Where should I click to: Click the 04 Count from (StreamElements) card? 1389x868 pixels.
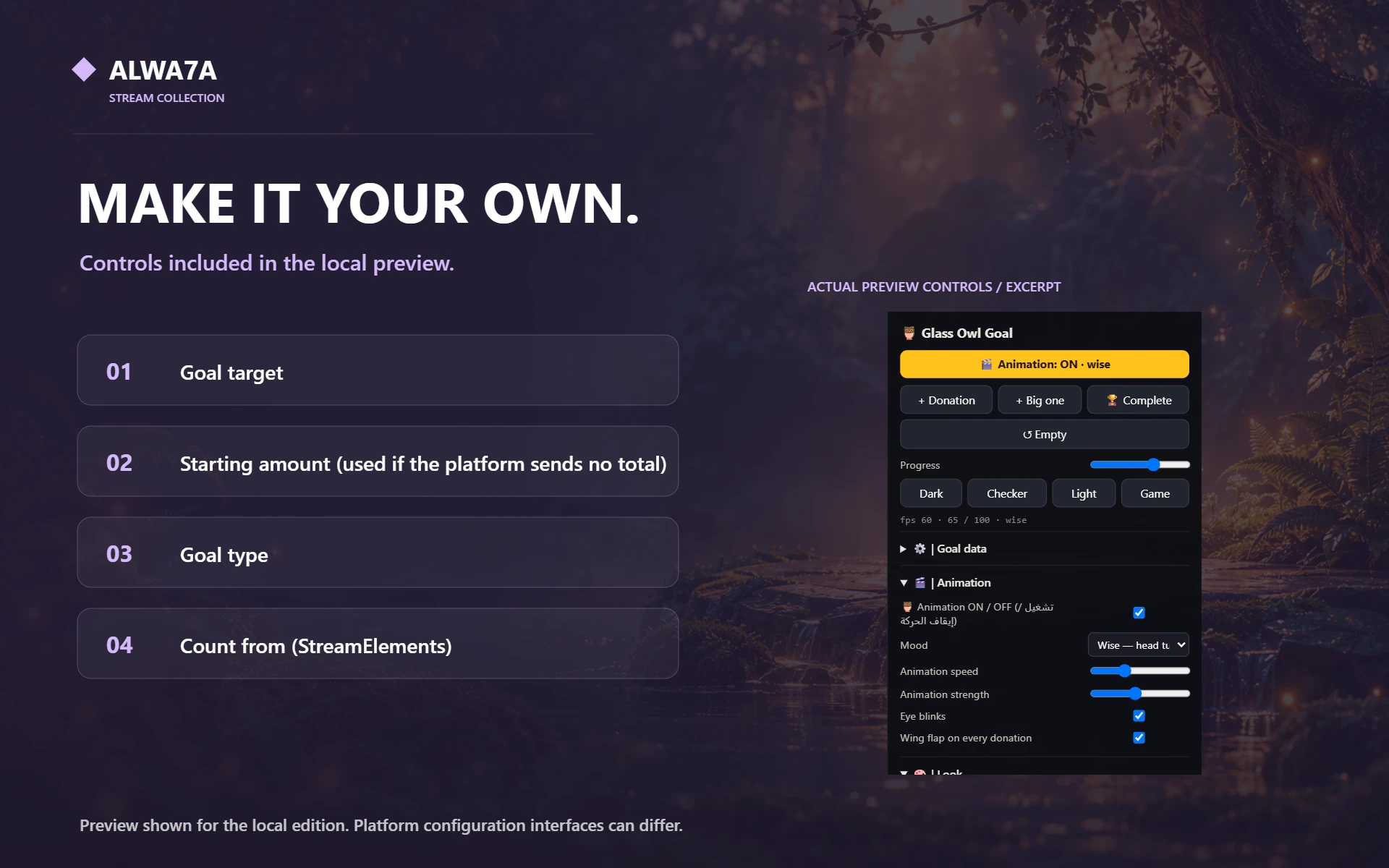[378, 644]
